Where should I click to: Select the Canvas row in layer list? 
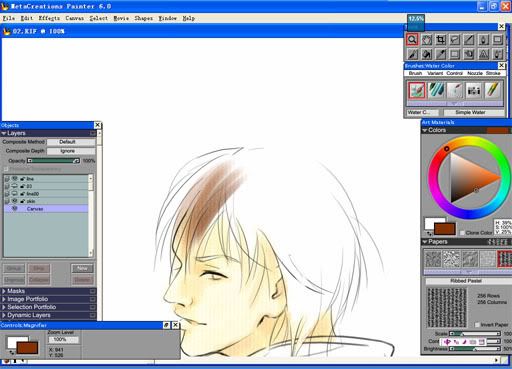coord(46,209)
